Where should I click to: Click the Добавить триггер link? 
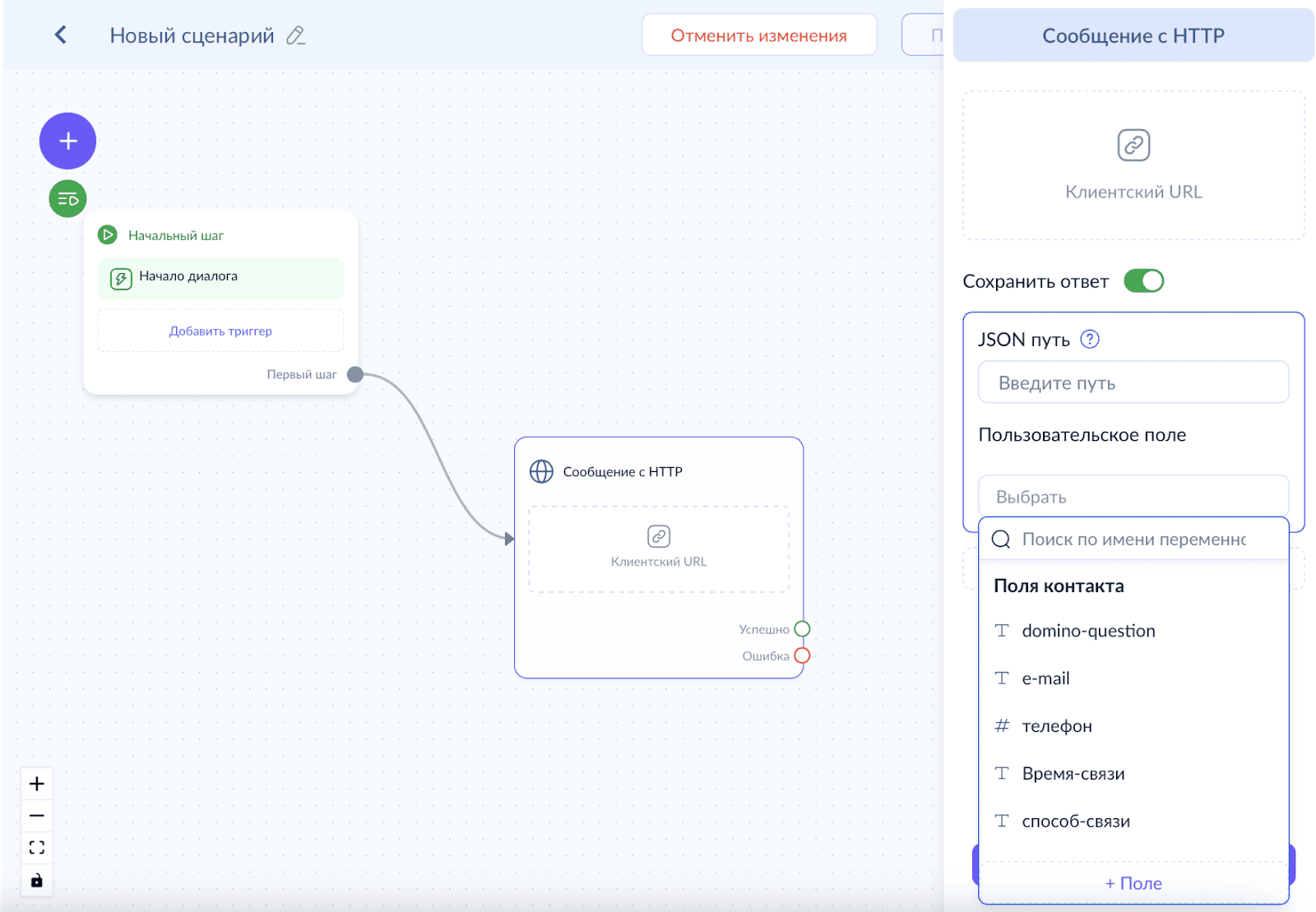pos(220,331)
